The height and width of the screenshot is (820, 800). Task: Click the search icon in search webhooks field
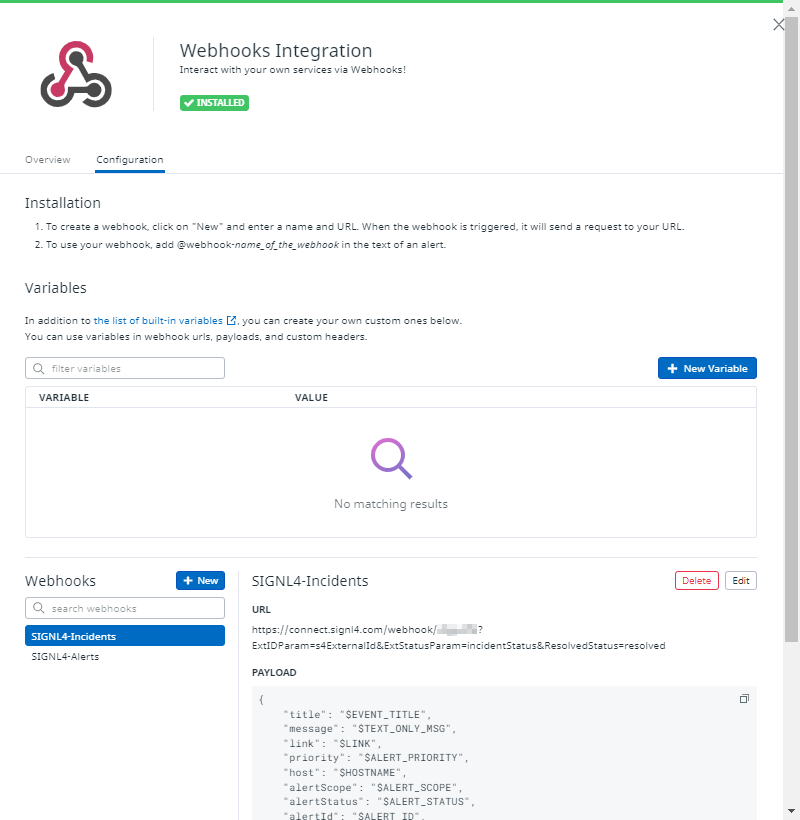coord(39,608)
